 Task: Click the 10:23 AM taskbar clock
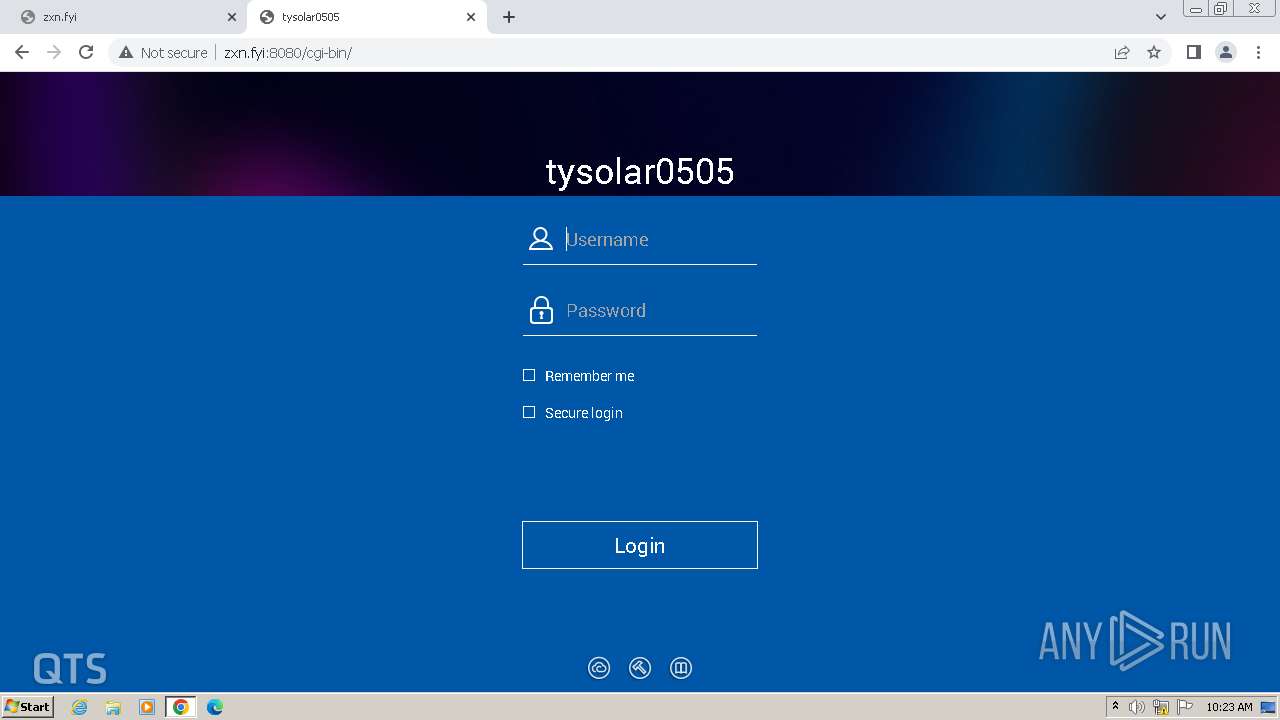[1229, 707]
